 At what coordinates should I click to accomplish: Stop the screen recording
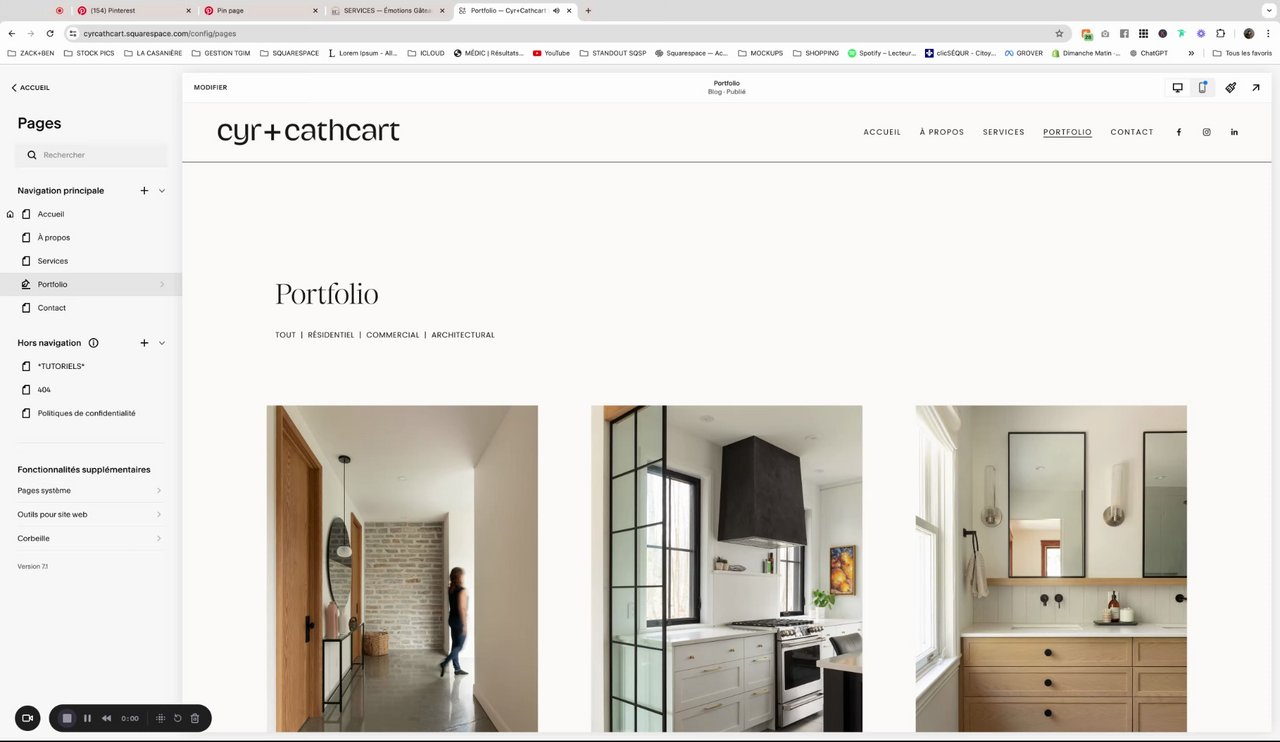pos(67,718)
